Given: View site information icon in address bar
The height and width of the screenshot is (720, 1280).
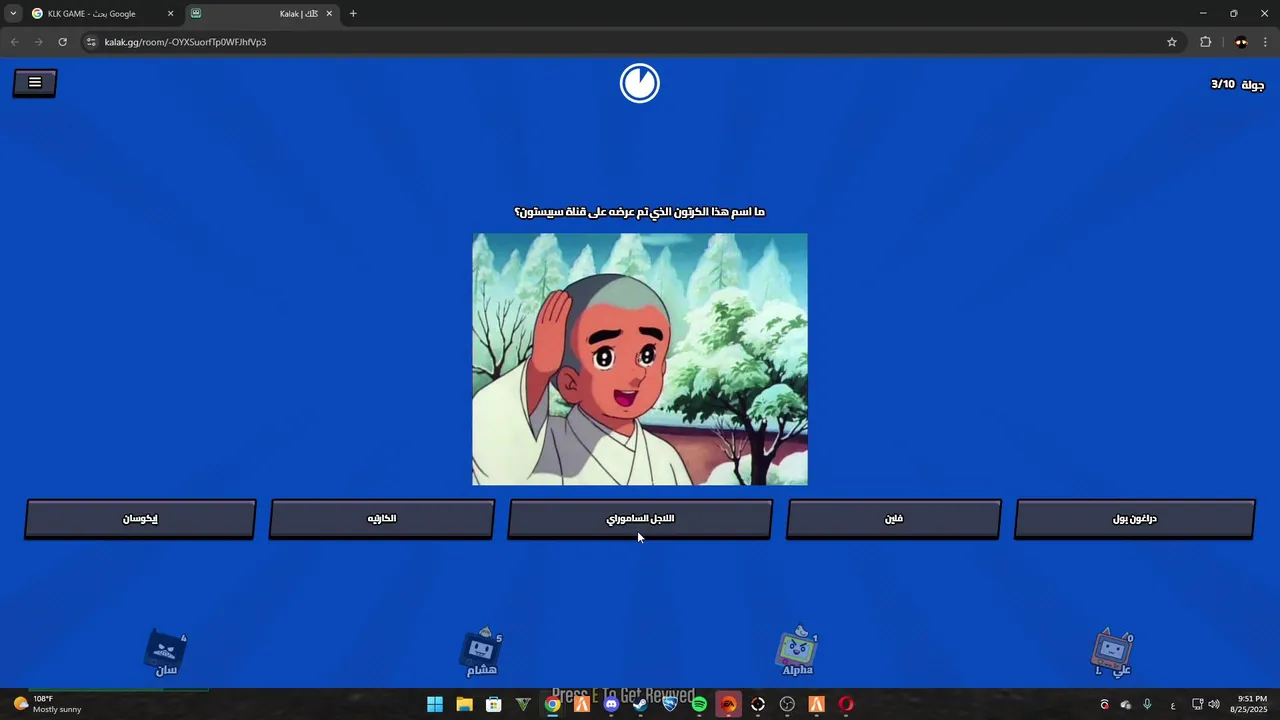Looking at the screenshot, I should tap(91, 42).
